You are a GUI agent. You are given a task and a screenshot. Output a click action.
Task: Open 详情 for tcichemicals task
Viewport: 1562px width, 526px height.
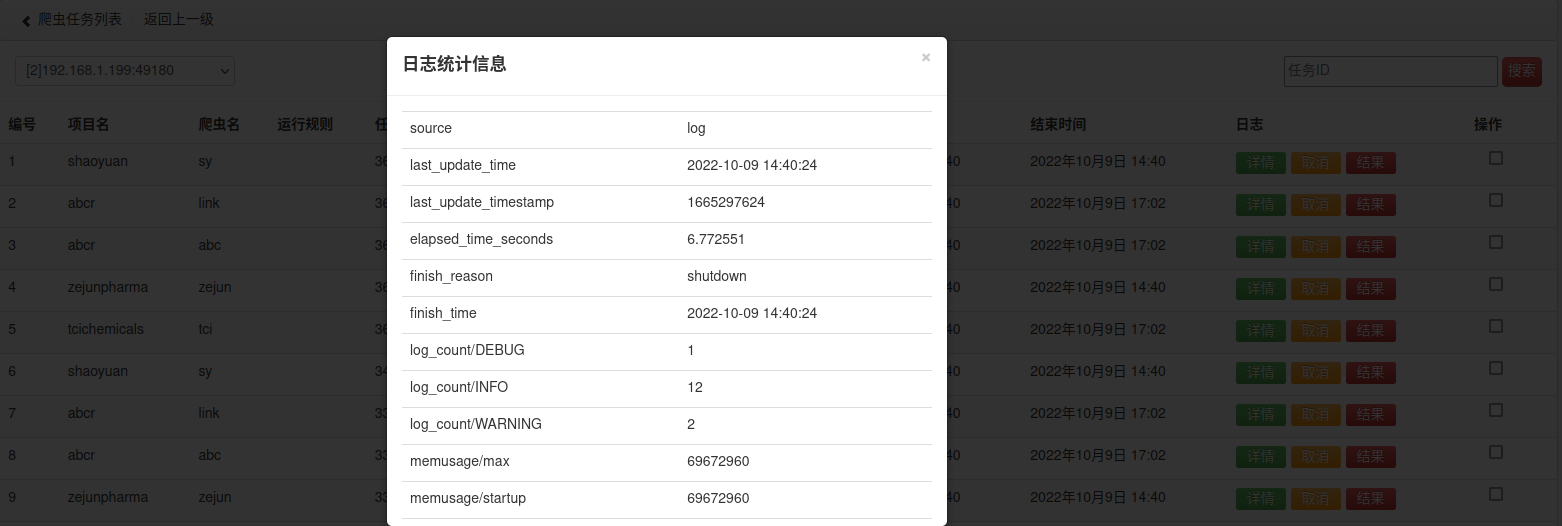(1261, 331)
